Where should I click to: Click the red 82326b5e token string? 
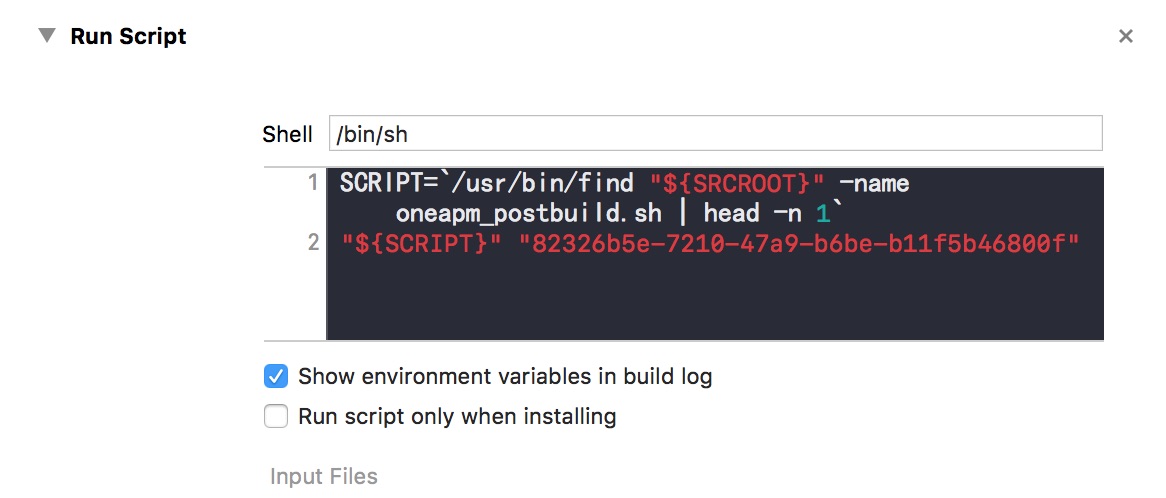click(x=804, y=242)
